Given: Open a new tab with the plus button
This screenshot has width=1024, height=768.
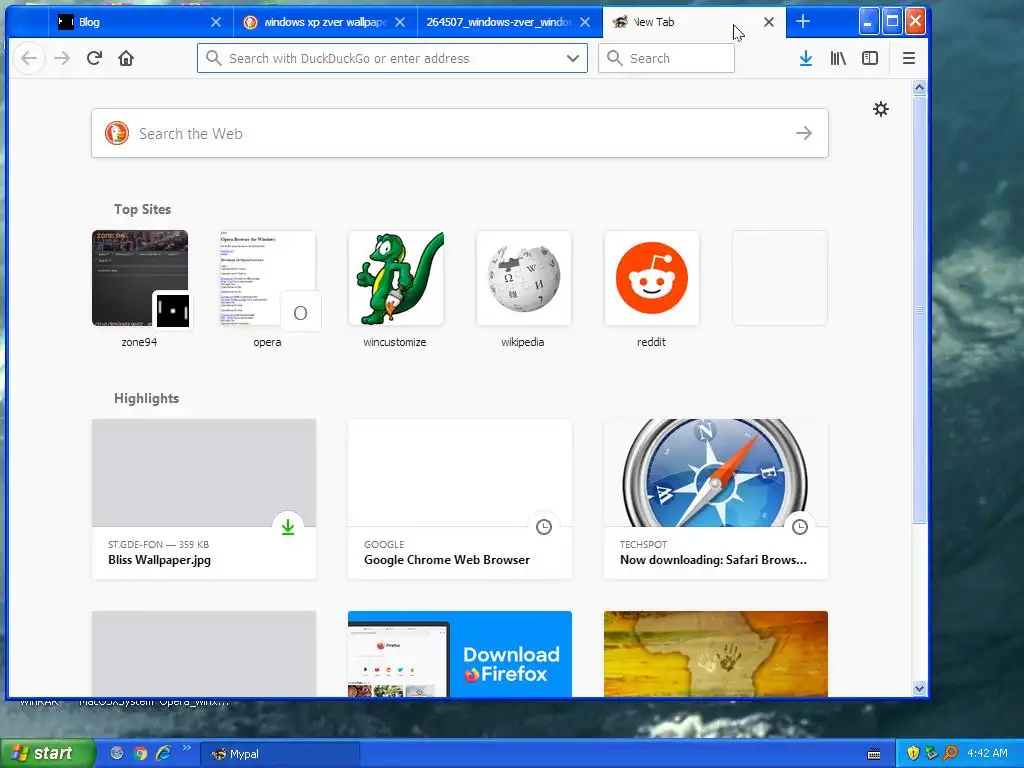Looking at the screenshot, I should pyautogui.click(x=803, y=22).
